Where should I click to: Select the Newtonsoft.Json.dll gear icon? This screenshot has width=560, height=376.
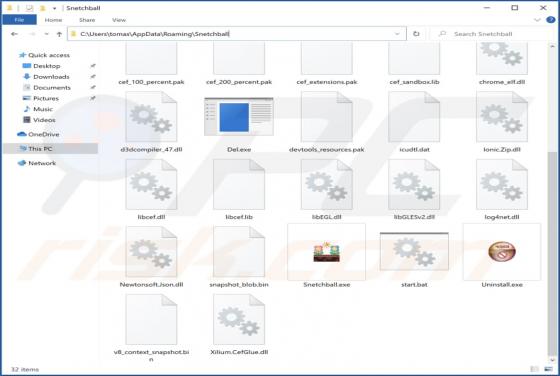pos(151,252)
